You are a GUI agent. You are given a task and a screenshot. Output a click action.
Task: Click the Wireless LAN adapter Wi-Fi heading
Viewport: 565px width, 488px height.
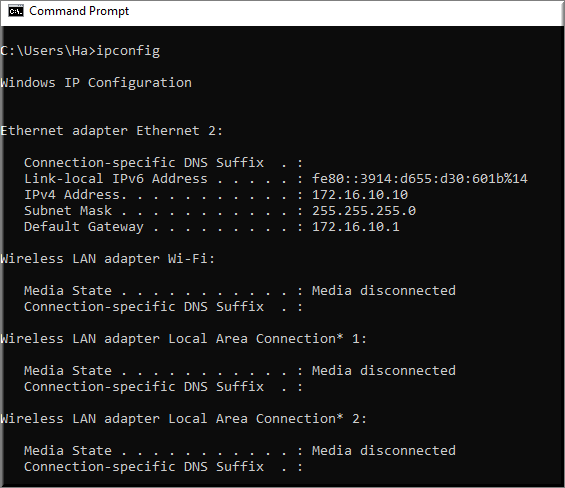(x=108, y=259)
